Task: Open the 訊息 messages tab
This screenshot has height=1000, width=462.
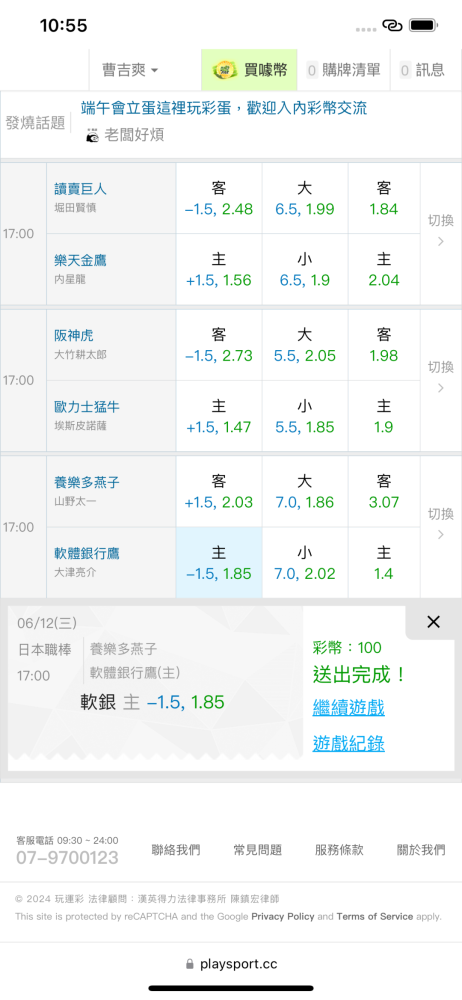Action: point(422,70)
